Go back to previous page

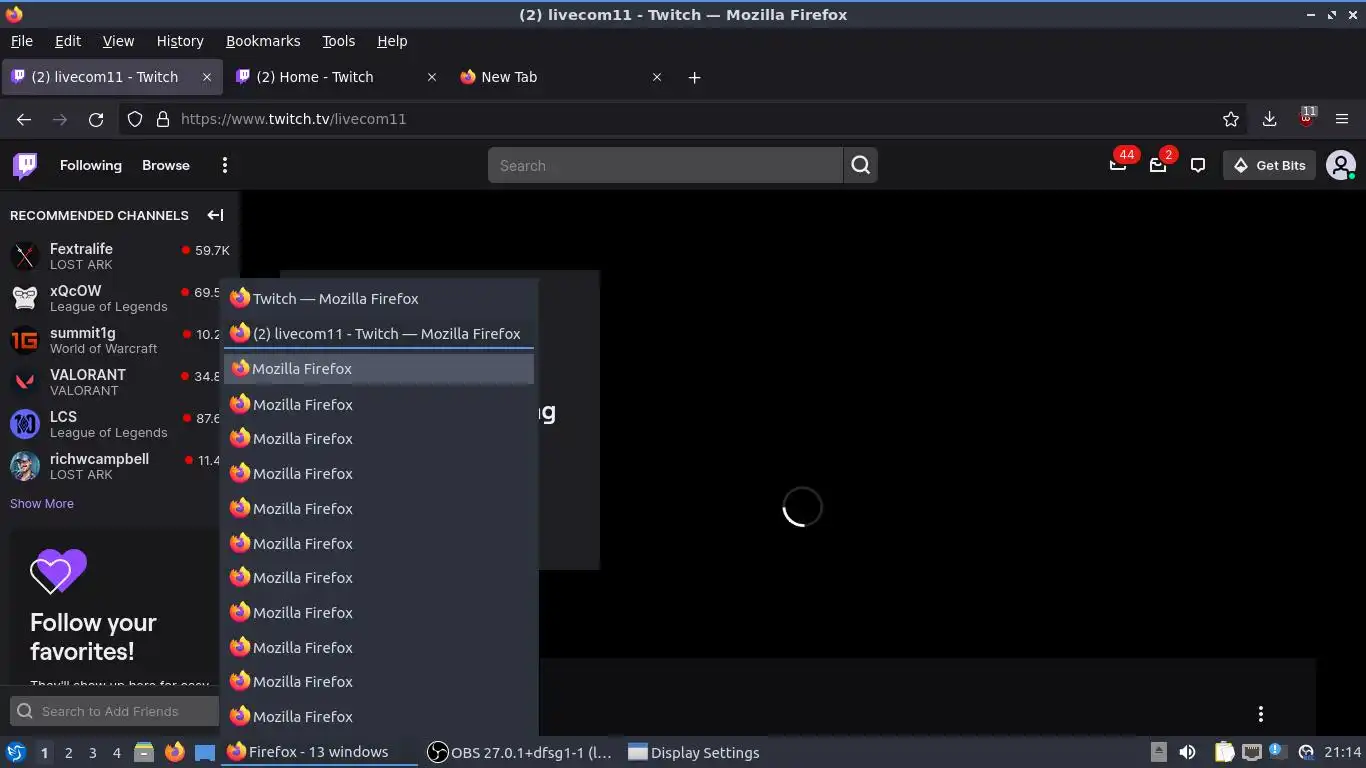pos(24,119)
